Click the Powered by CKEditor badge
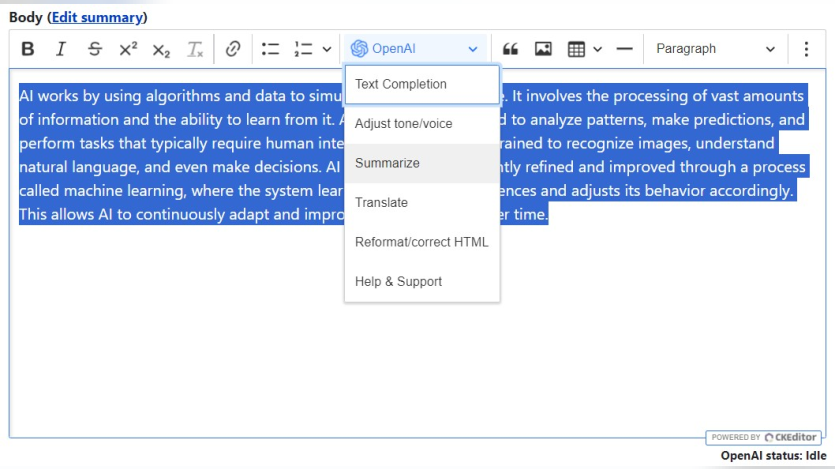This screenshot has height=469, width=835. pyautogui.click(x=763, y=437)
